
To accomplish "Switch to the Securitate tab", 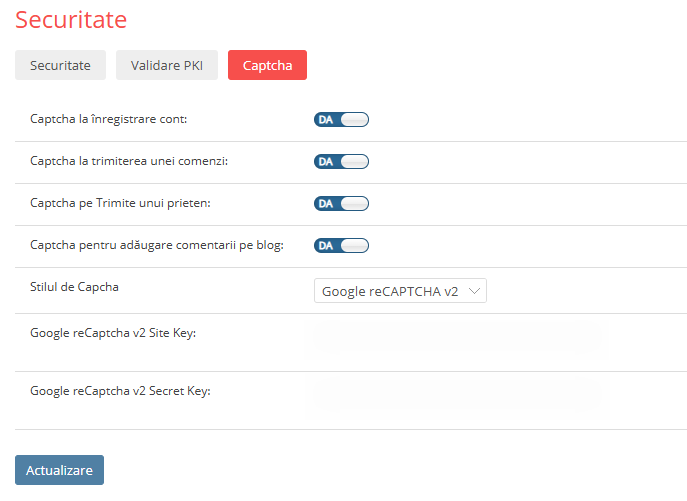I will coord(60,65).
